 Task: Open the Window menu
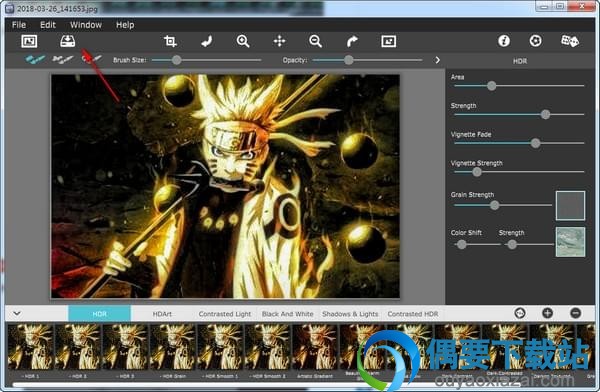tap(86, 25)
